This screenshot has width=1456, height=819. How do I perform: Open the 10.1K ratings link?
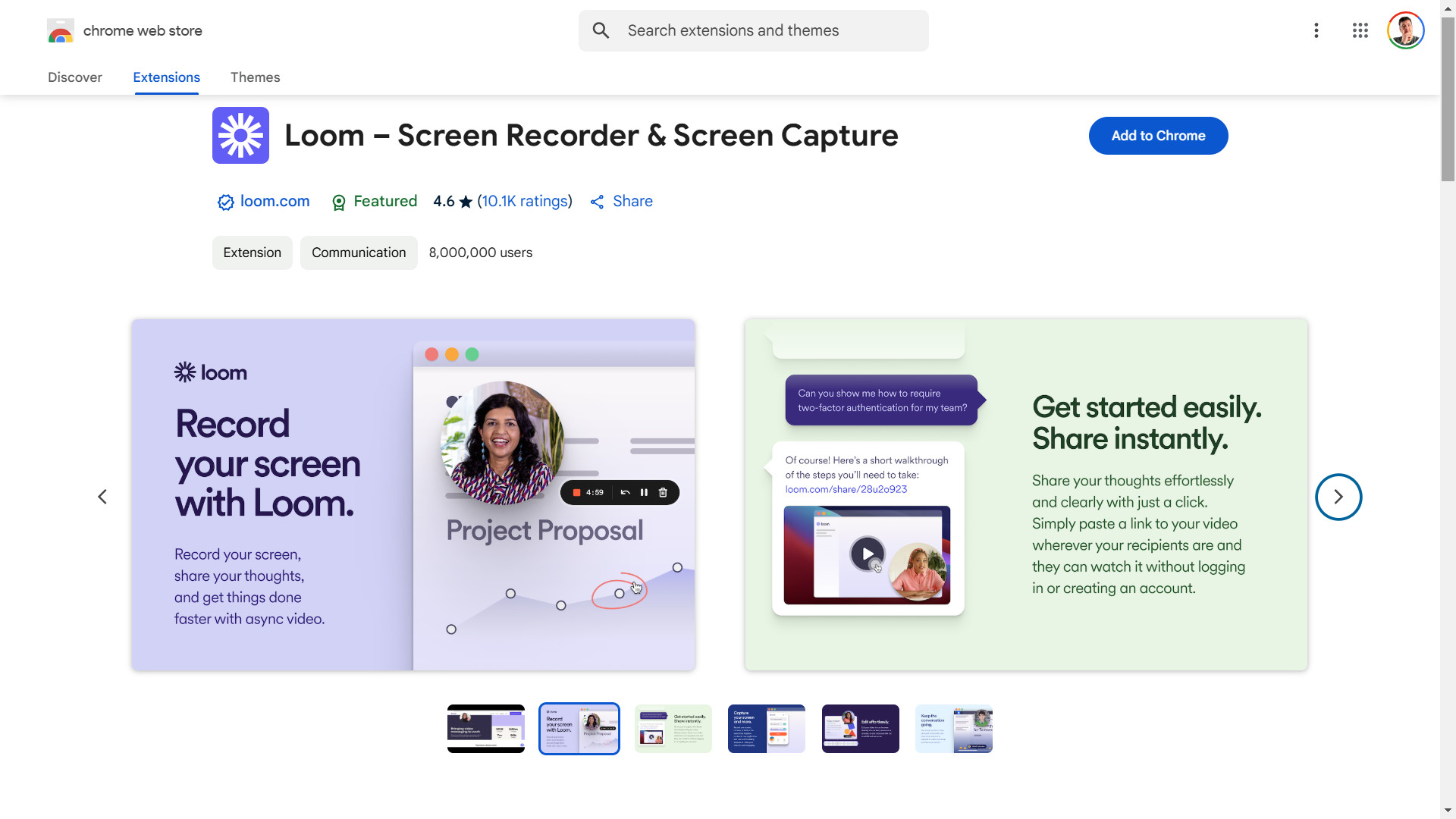point(525,201)
